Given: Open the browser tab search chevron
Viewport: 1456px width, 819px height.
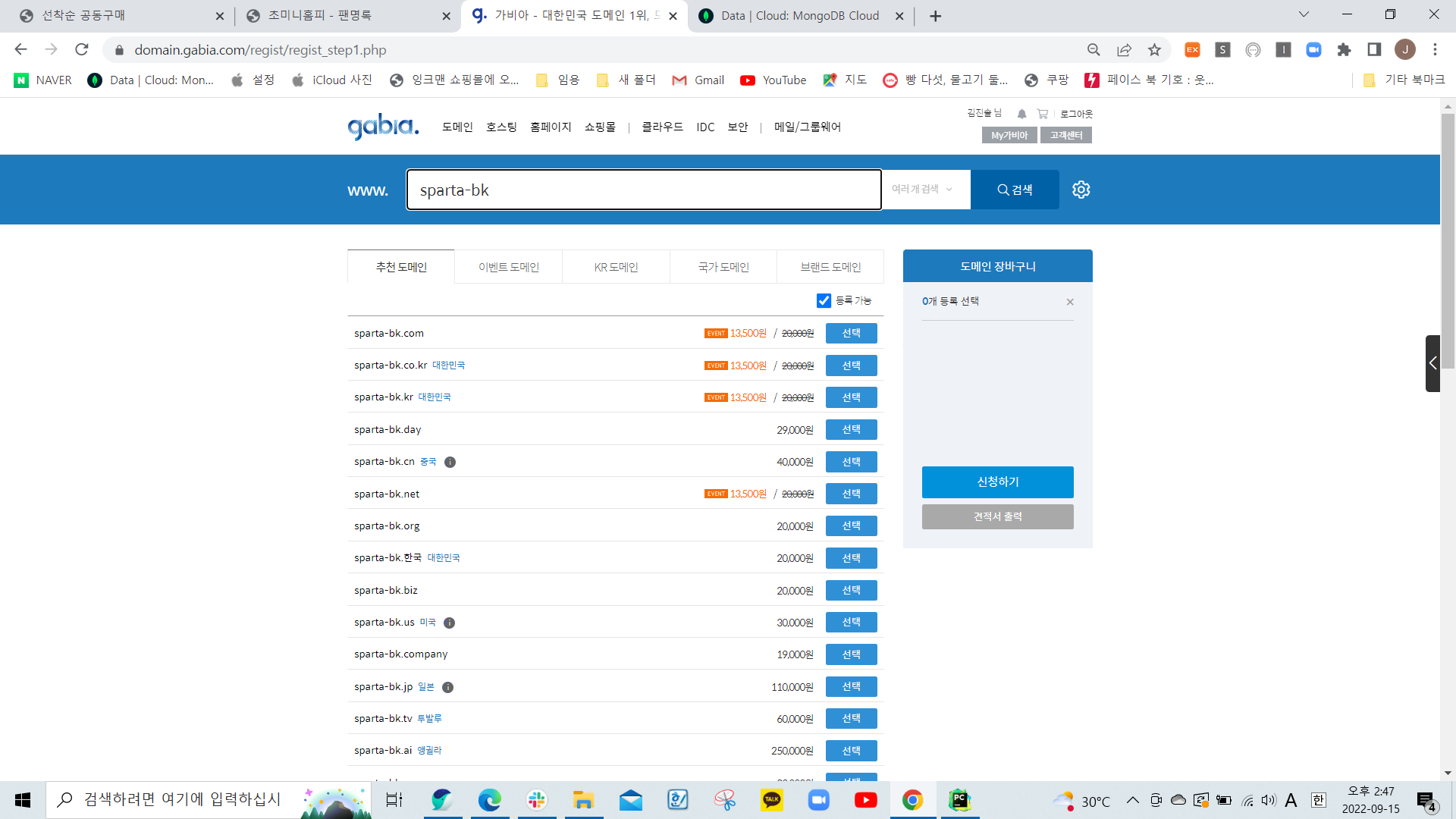Looking at the screenshot, I should click(1304, 14).
